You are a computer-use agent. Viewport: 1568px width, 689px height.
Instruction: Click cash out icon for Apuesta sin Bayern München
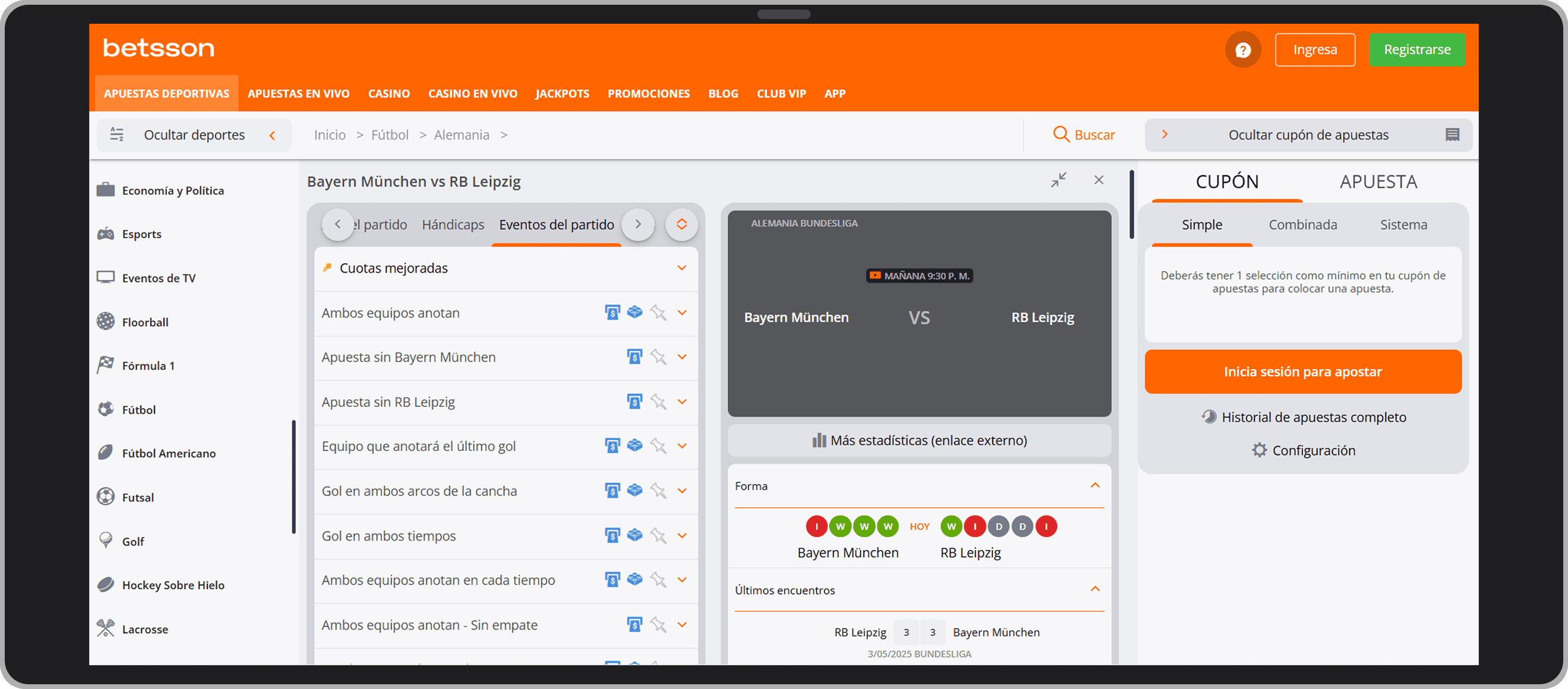634,356
